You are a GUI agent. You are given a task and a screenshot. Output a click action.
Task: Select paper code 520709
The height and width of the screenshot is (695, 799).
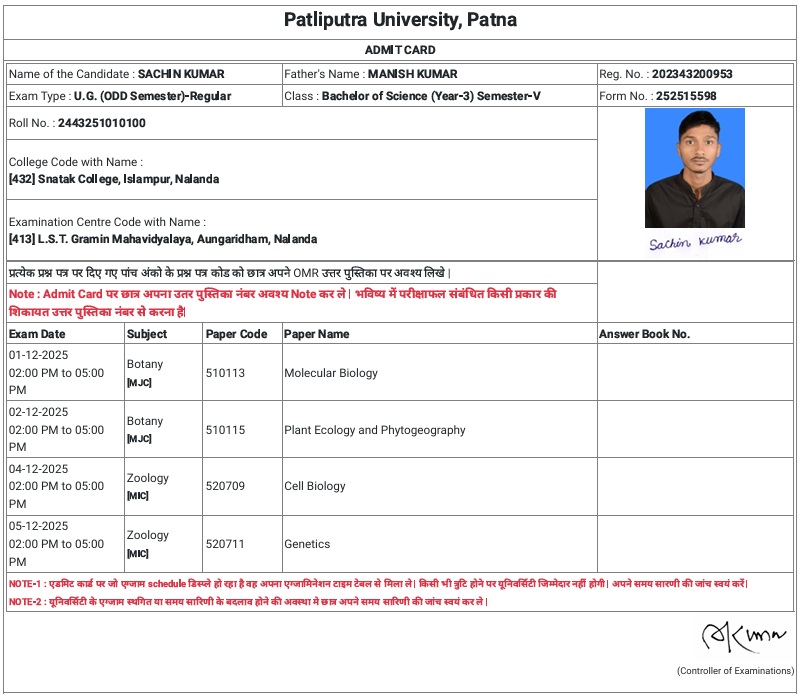coord(225,486)
